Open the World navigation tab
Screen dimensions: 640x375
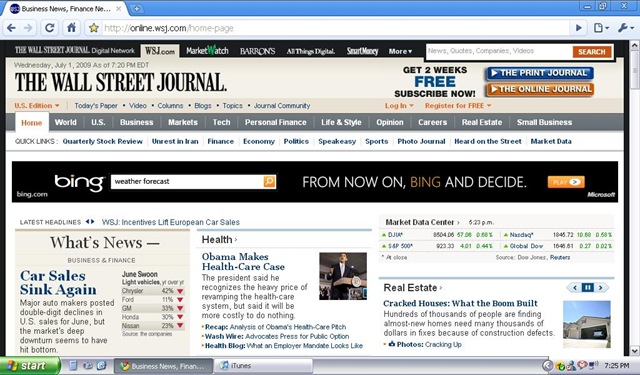(66, 122)
